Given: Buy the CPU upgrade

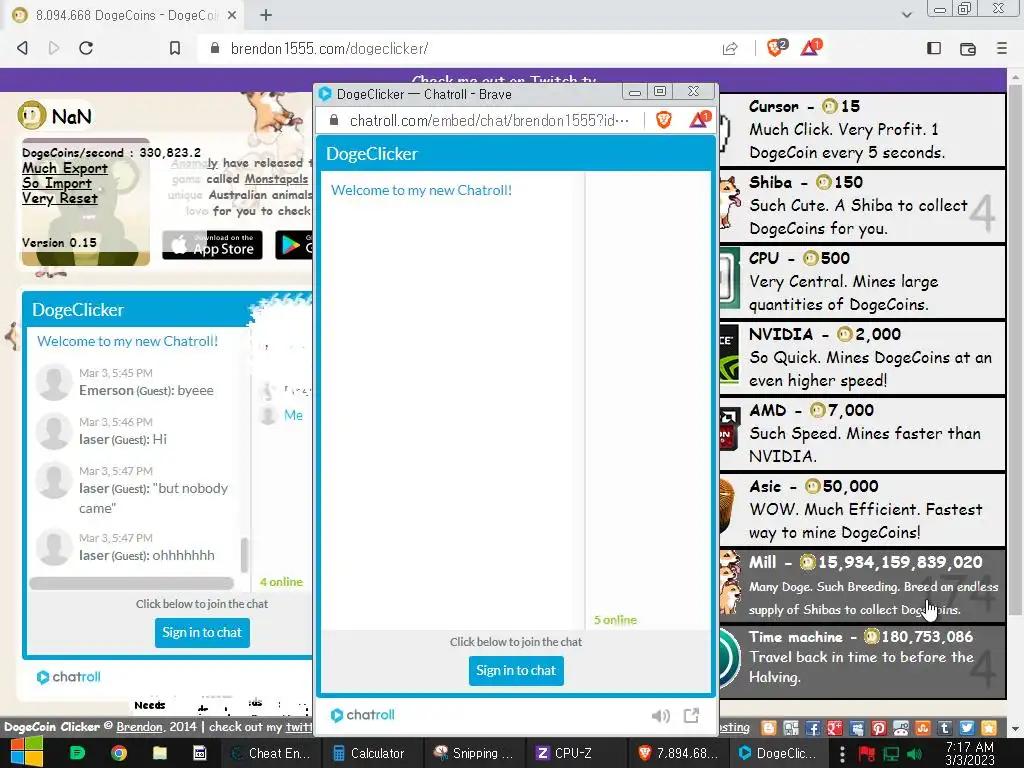Looking at the screenshot, I should [x=862, y=281].
